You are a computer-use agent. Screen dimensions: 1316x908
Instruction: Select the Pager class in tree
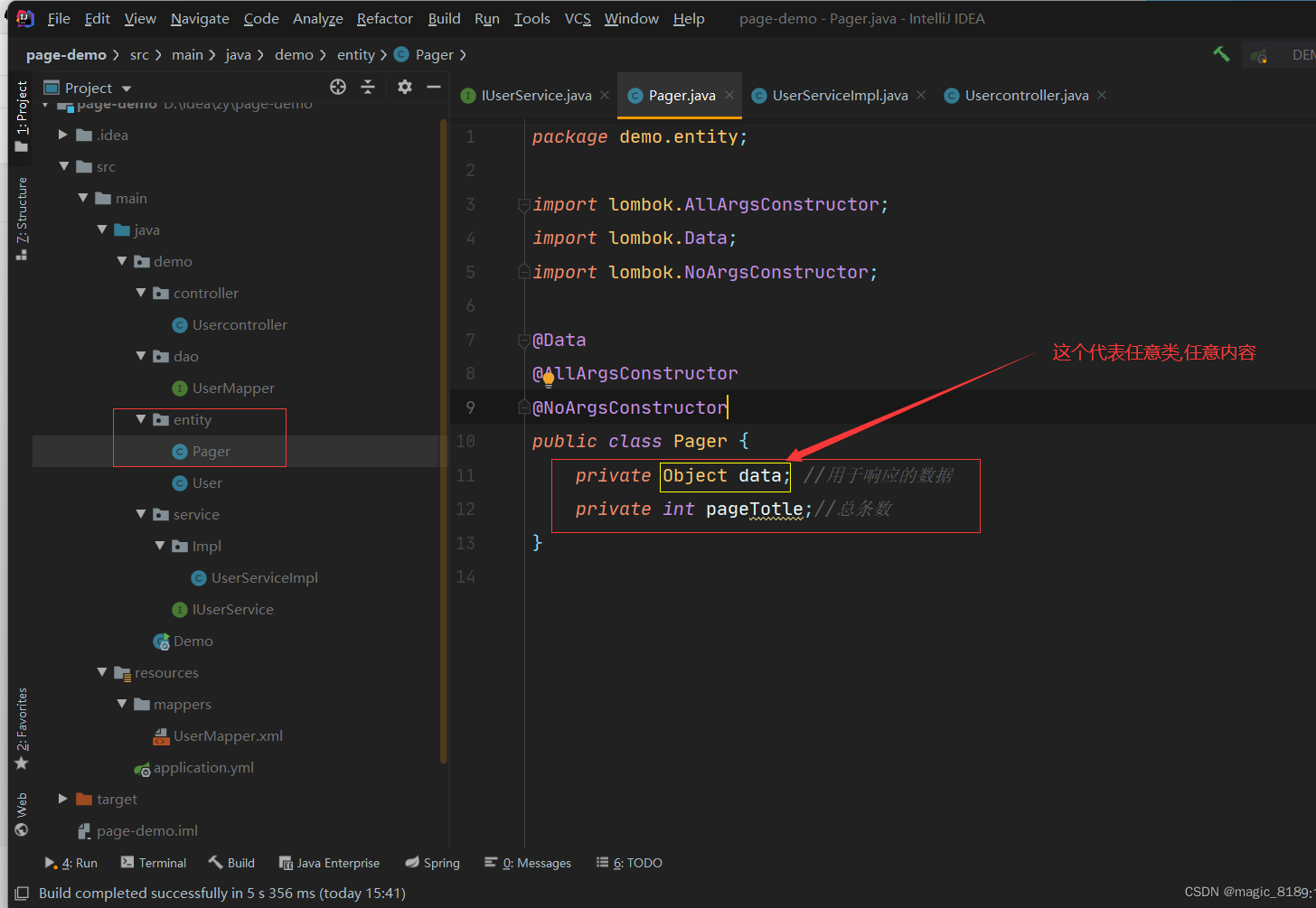pos(211,452)
